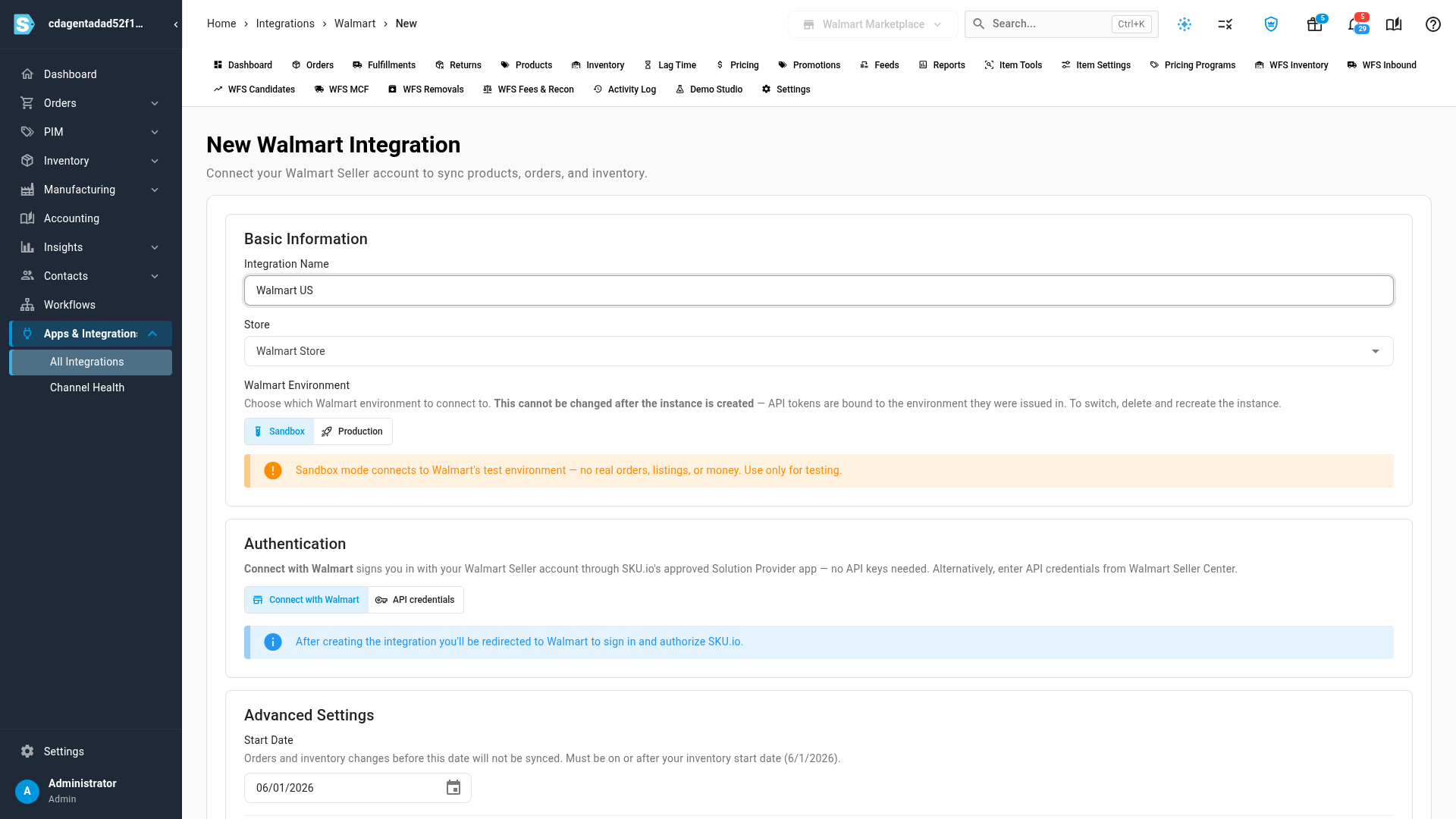Choose the Connect with Walmart auth method
The image size is (1456, 819).
click(306, 600)
